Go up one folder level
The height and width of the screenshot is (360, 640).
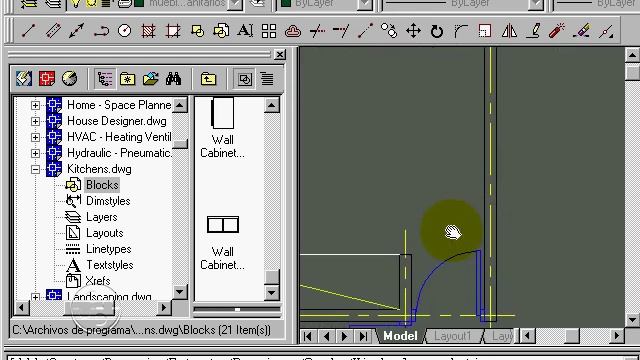coord(208,78)
